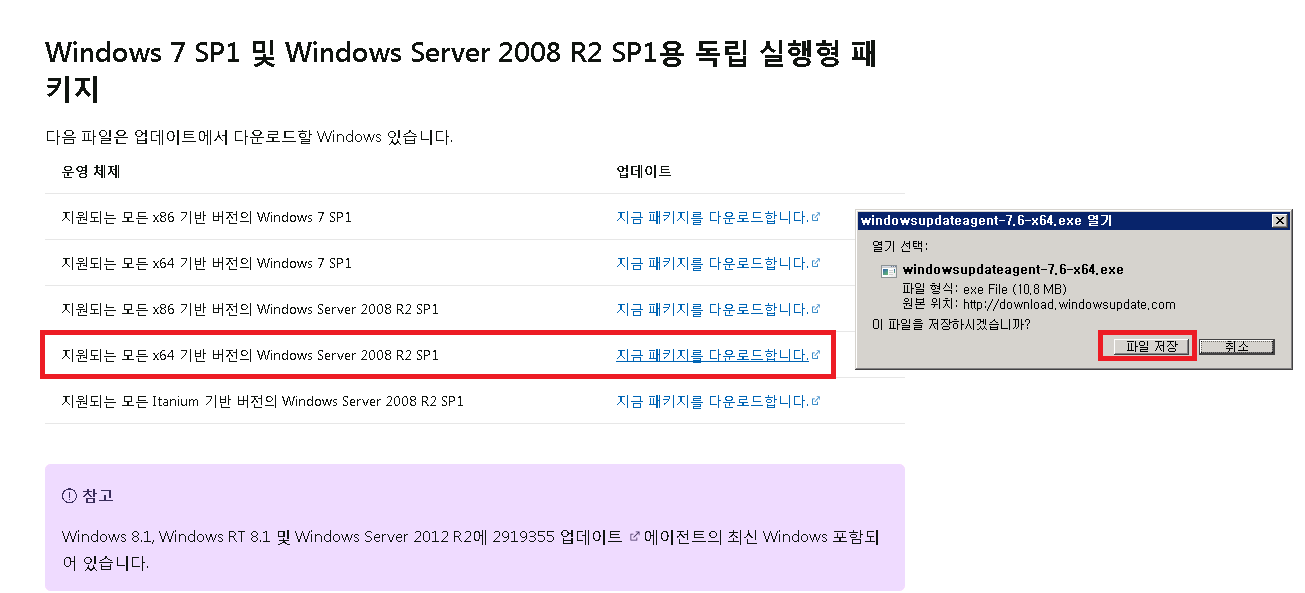Viewport: 1305px width, 593px height.
Task: Click the page heading about 독립 실행형 패키지
Action: (462, 71)
